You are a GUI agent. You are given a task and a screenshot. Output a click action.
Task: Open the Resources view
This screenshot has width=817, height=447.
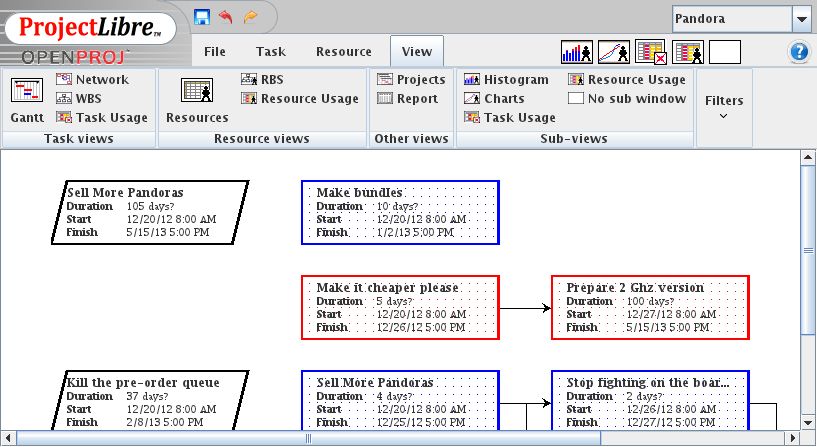[x=197, y=100]
